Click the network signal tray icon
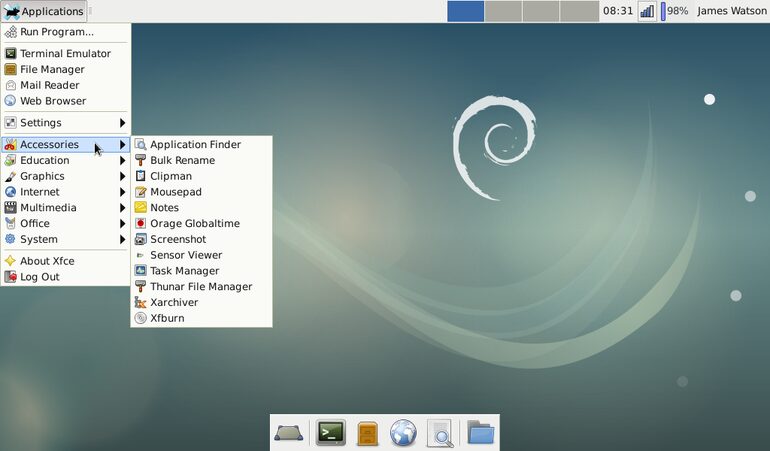Image resolution: width=770 pixels, height=451 pixels. point(647,11)
